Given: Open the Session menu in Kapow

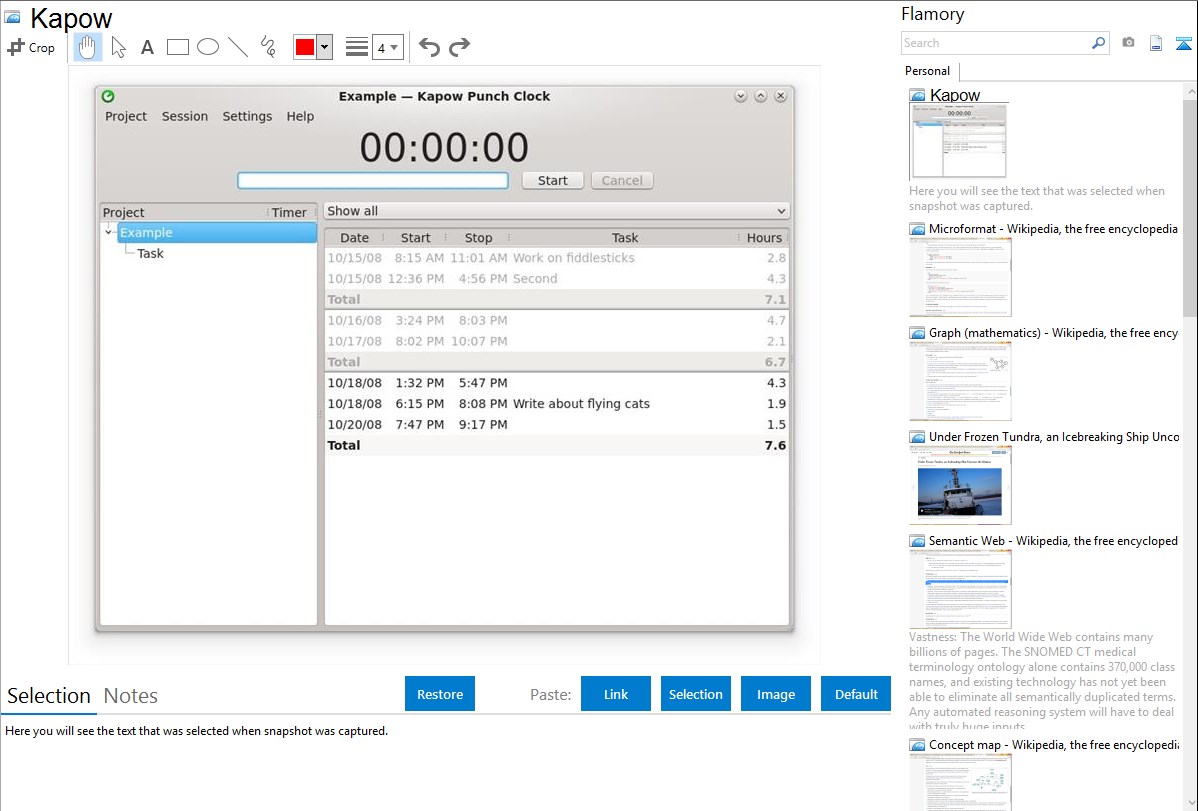Looking at the screenshot, I should pos(185,116).
